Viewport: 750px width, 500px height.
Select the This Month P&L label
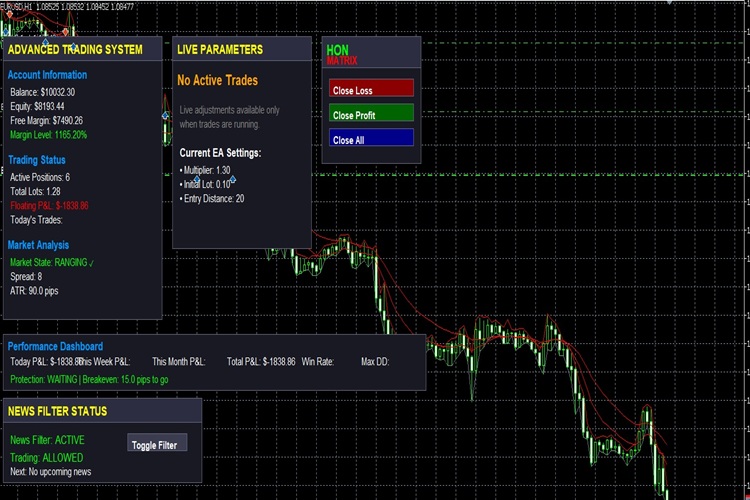pyautogui.click(x=178, y=362)
